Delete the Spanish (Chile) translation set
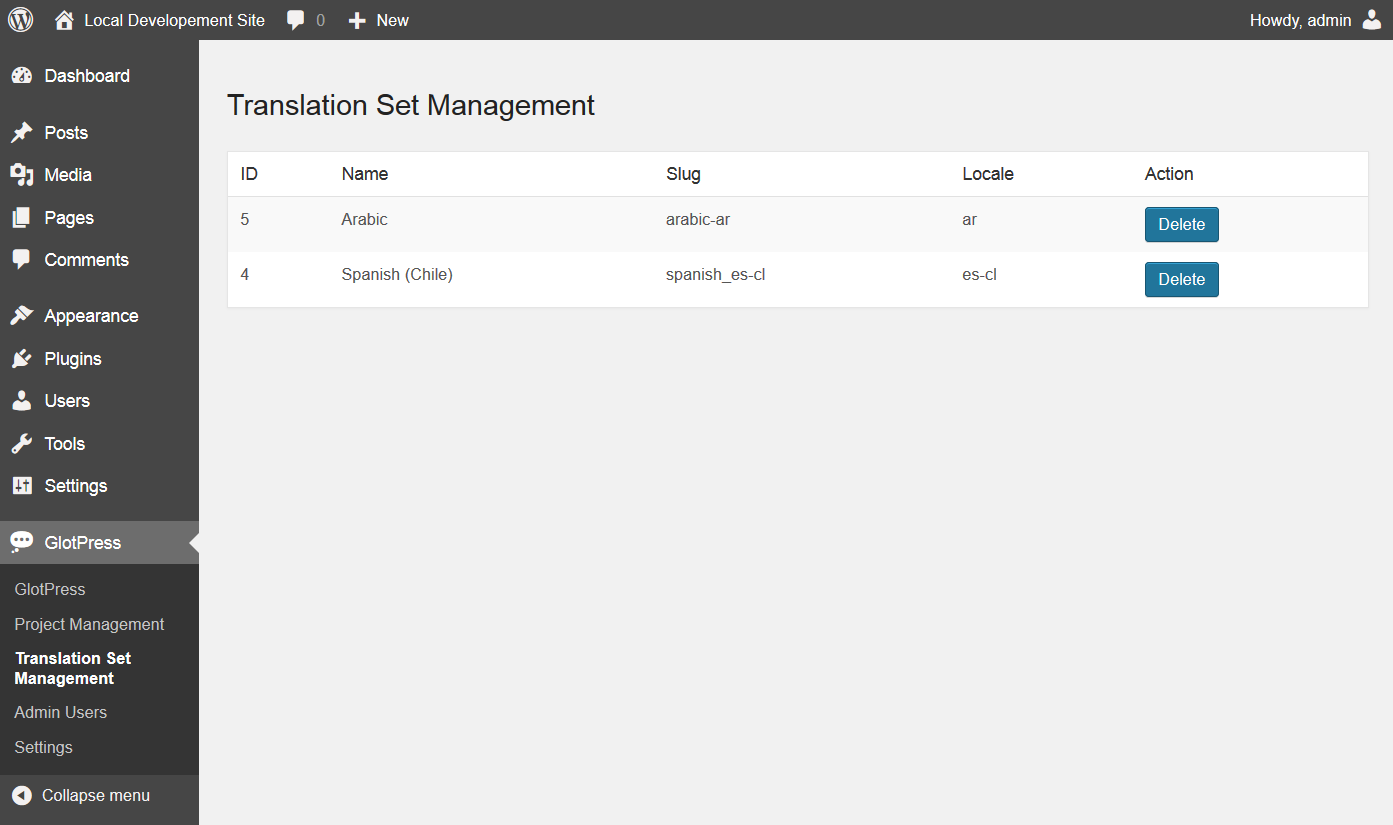 (1182, 280)
